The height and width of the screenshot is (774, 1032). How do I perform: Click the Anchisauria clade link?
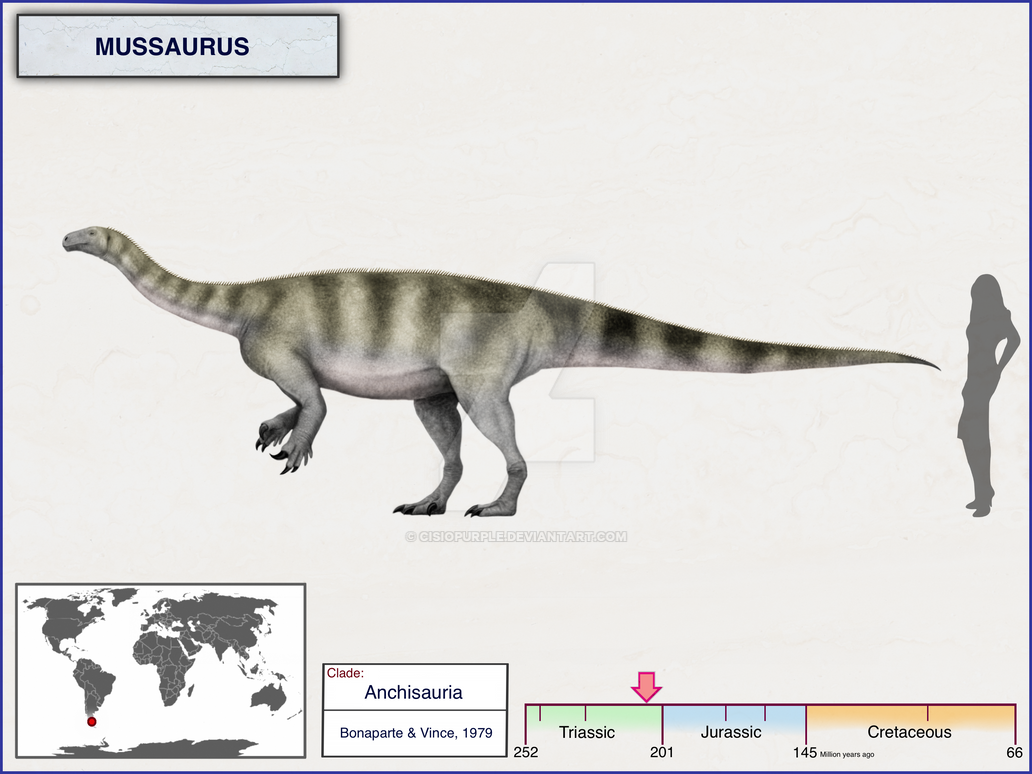click(414, 692)
